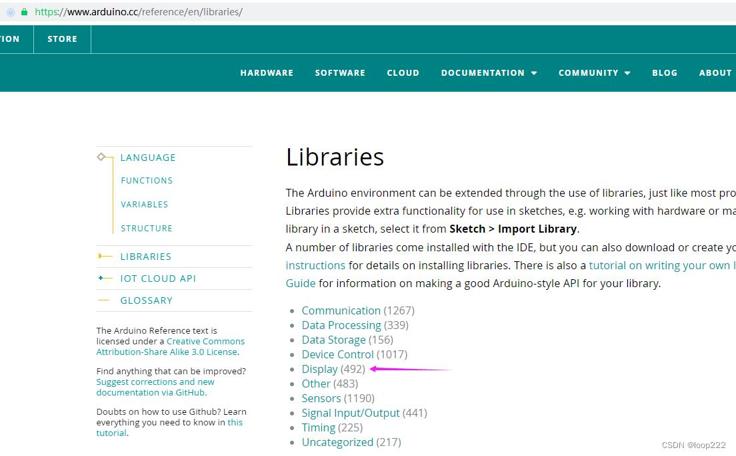Open the Display libraries link

[x=319, y=369]
